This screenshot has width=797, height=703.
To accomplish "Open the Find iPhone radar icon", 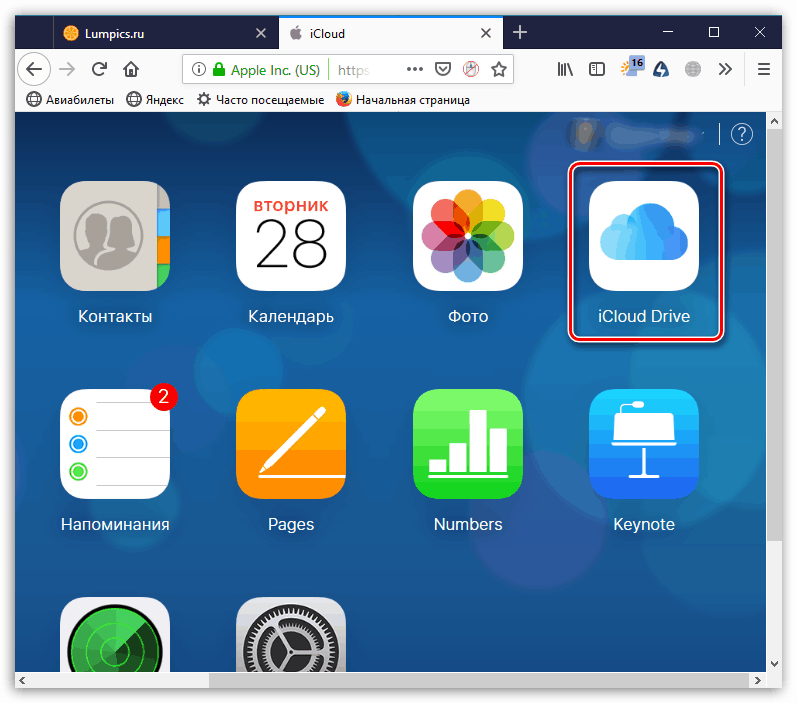I will [115, 634].
